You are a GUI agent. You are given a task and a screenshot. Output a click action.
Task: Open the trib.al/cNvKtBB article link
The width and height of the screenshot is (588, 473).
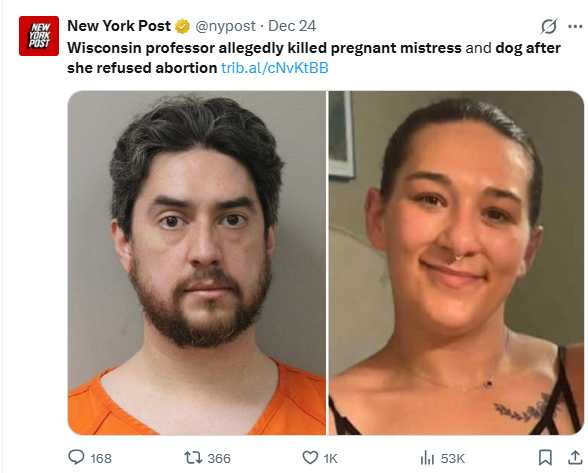275,68
